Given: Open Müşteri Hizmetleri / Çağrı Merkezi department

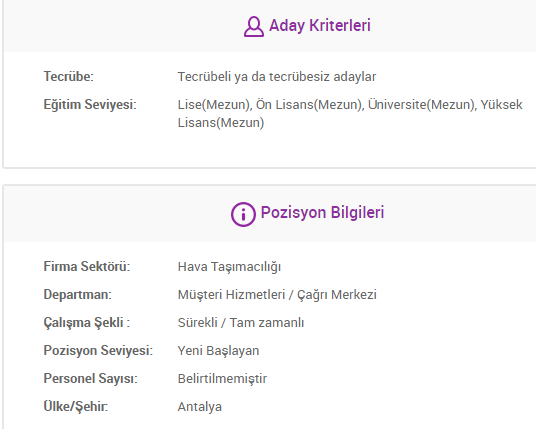Looking at the screenshot, I should (277, 295).
